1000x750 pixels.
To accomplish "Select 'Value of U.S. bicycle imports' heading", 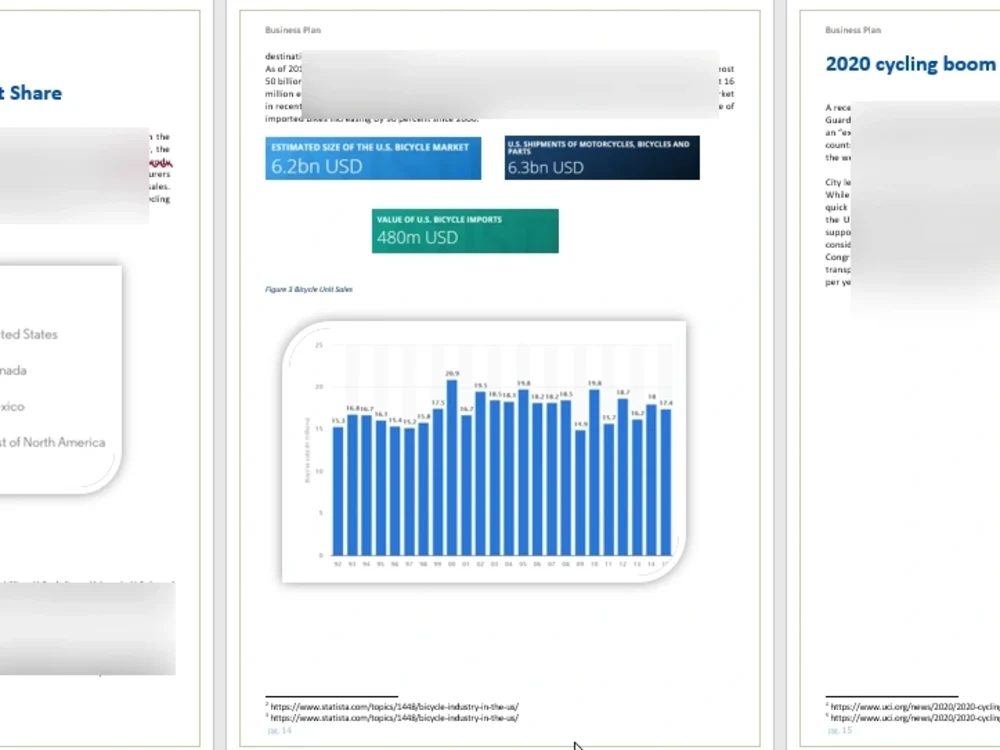I will coord(439,219).
